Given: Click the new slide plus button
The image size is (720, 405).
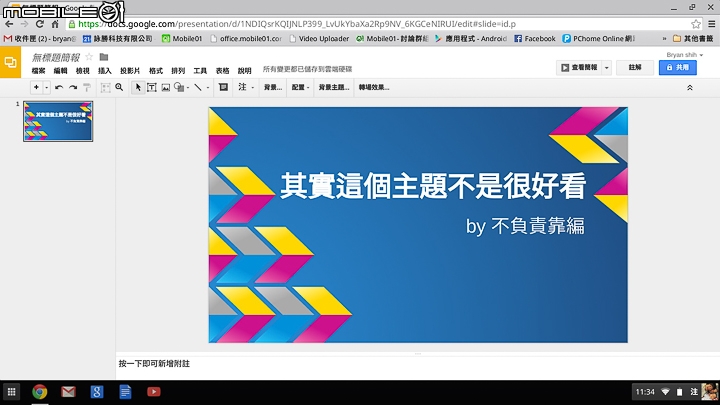Looking at the screenshot, I should point(36,87).
